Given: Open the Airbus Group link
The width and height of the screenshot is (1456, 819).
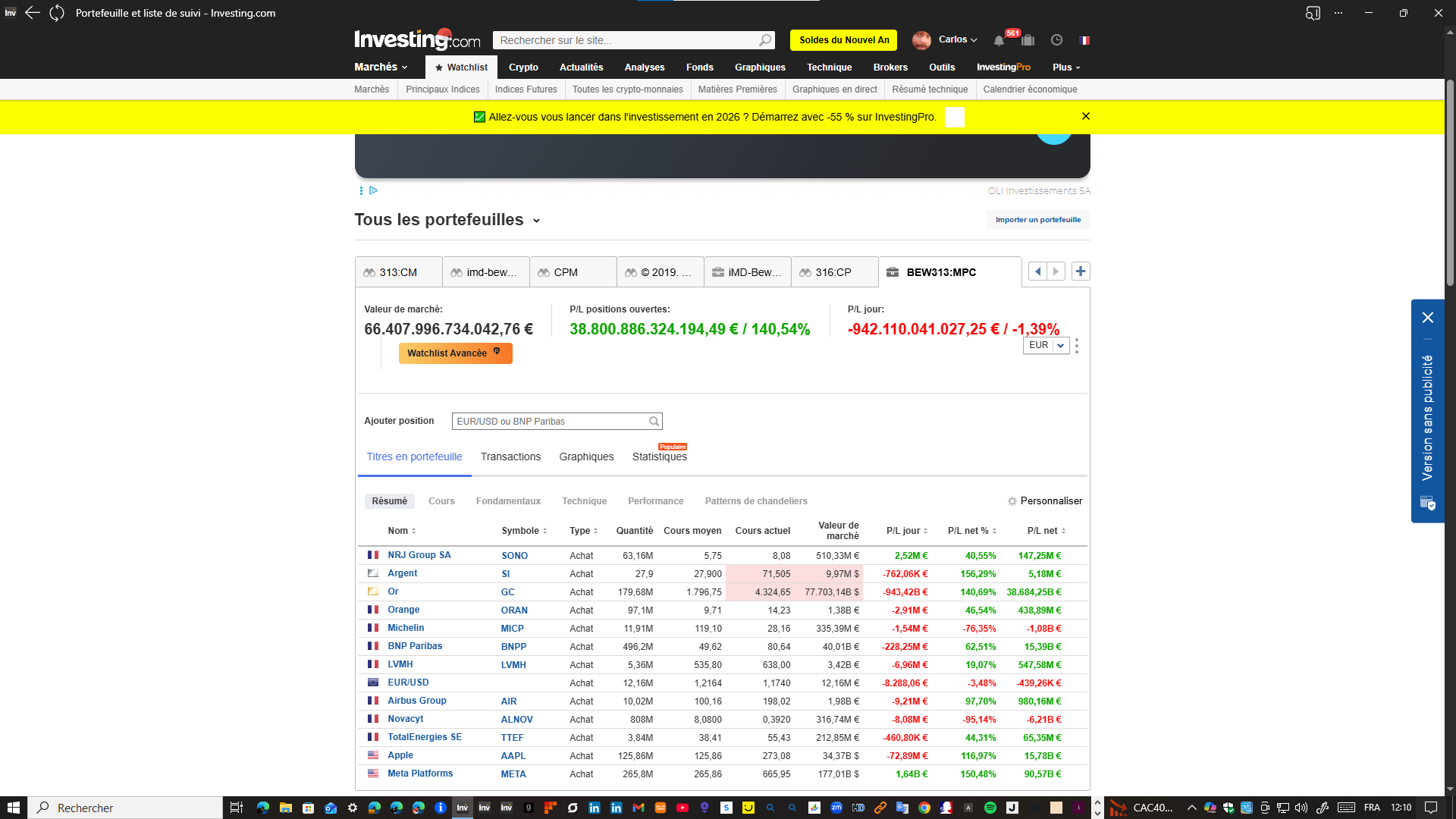Looking at the screenshot, I should click(417, 701).
